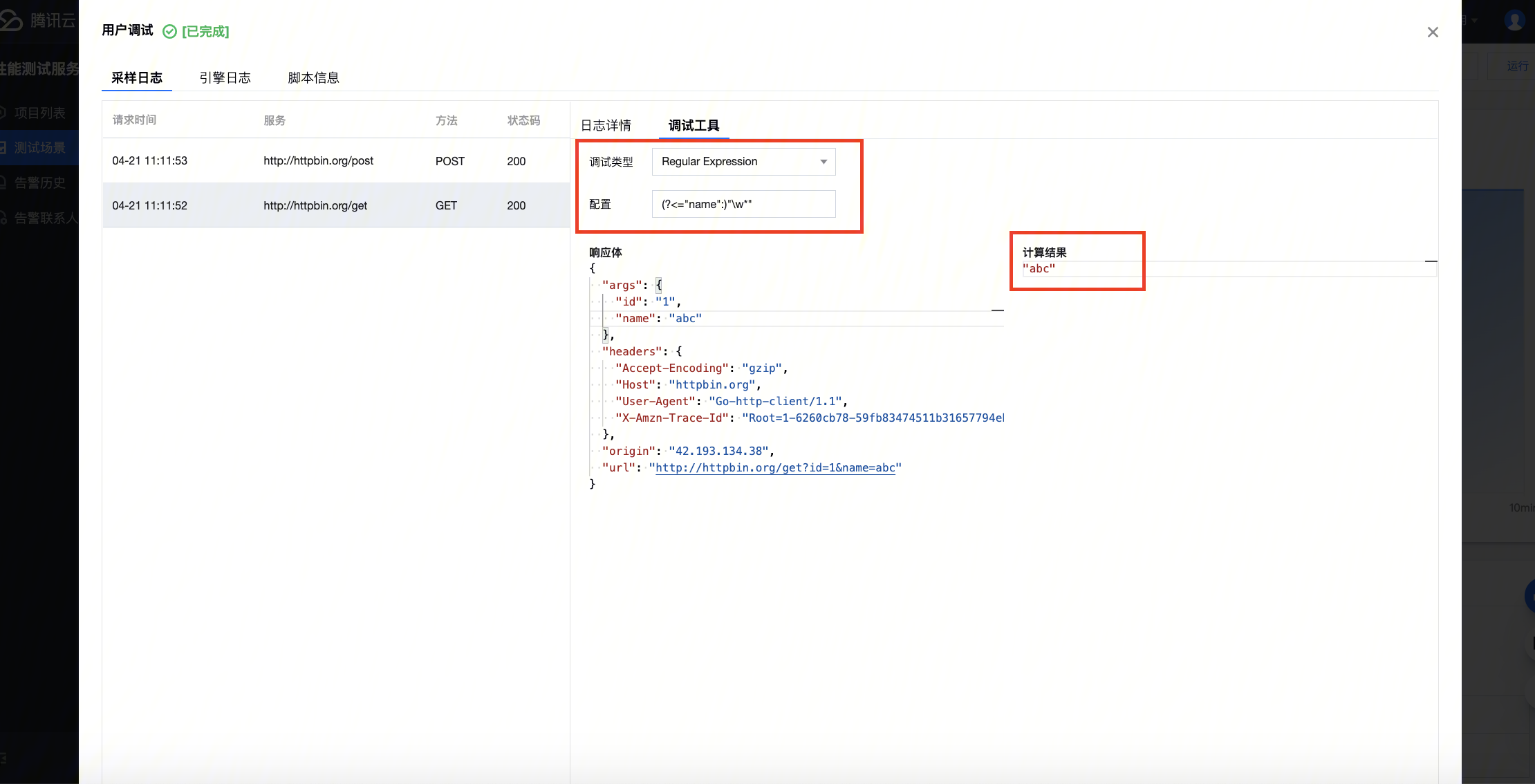1535x784 pixels.
Task: Close the 用户调试 dialog with X
Action: [x=1432, y=32]
